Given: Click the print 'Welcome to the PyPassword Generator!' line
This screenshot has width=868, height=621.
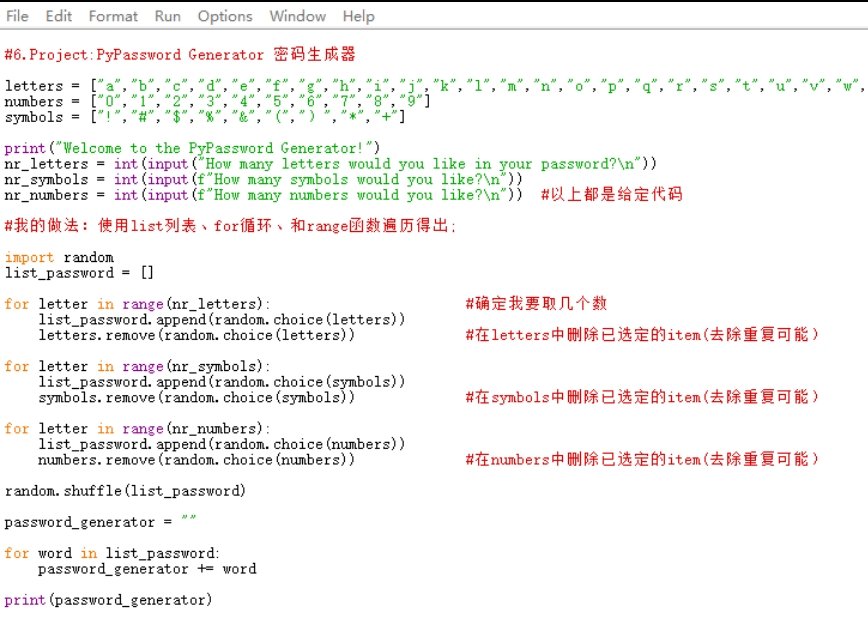Looking at the screenshot, I should [192, 148].
